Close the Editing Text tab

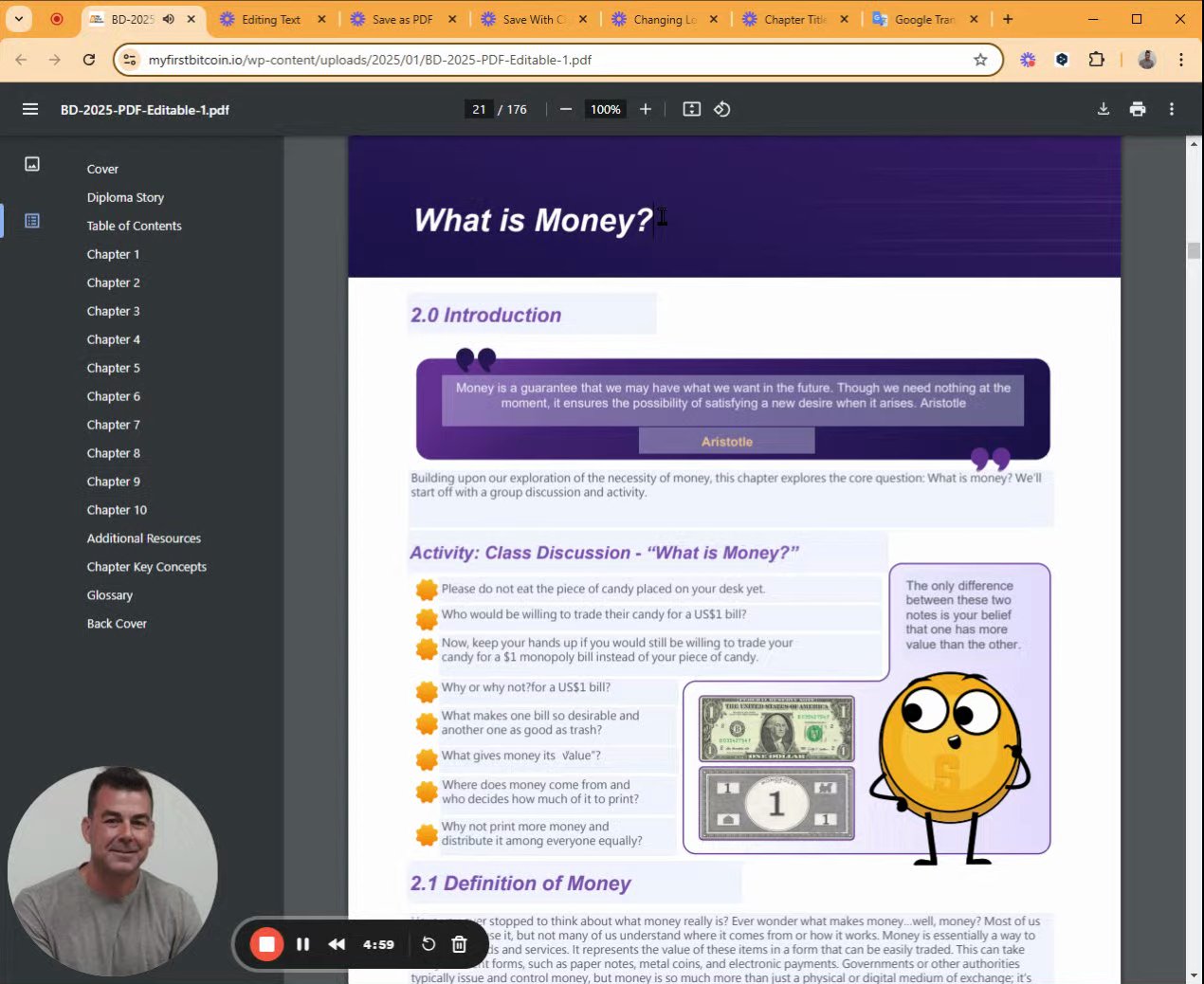321,19
